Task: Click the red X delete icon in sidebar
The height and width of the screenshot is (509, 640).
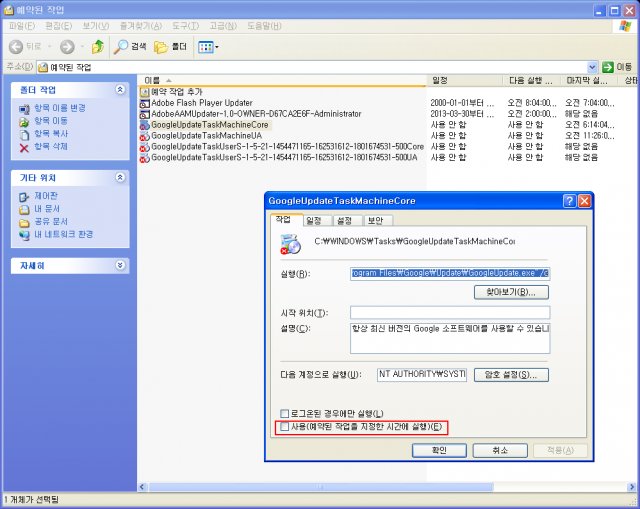Action: (x=24, y=147)
